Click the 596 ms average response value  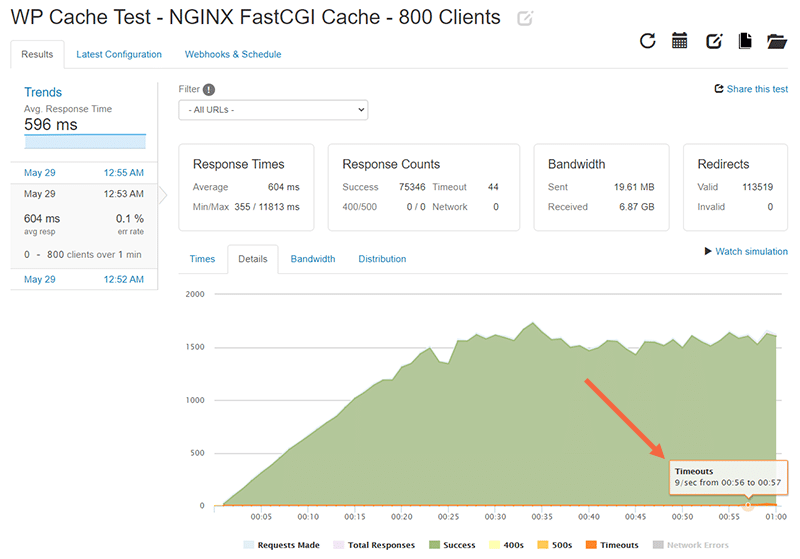point(51,124)
